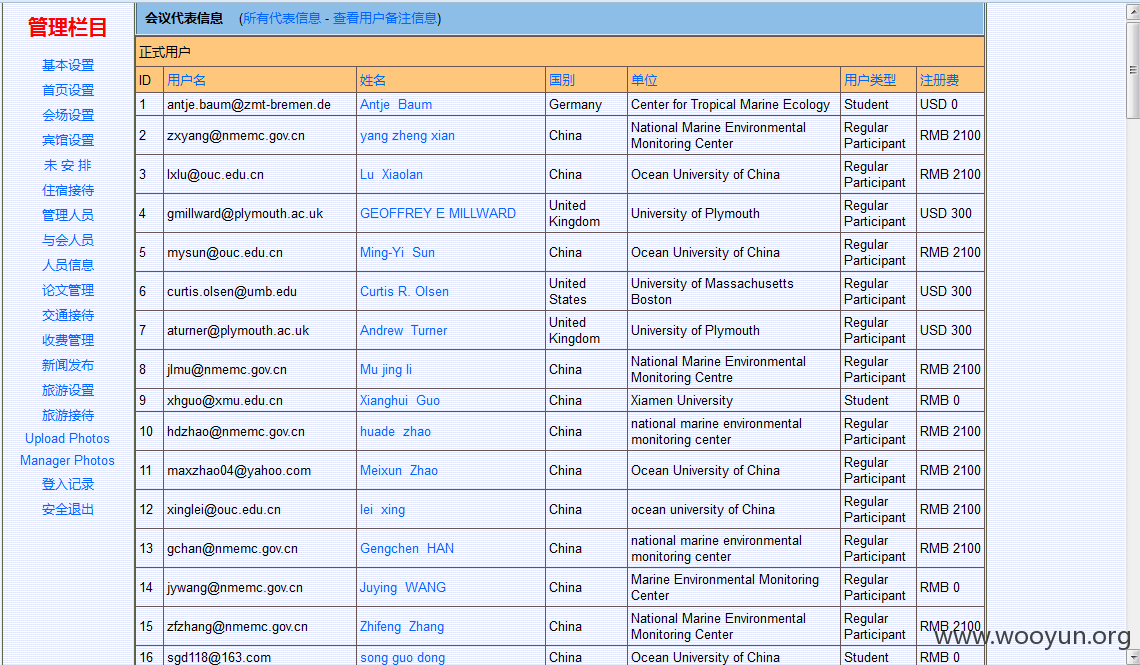
Task: Open Andrew Turner's details
Action: [x=404, y=331]
